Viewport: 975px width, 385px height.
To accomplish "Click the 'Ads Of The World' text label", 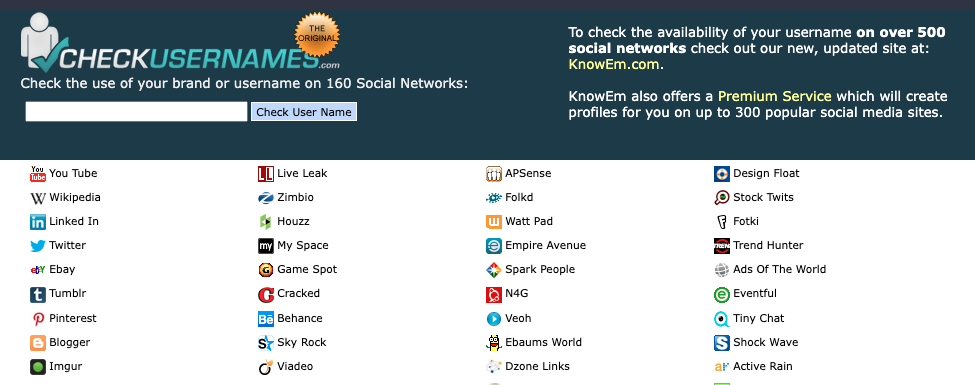I will (x=780, y=270).
